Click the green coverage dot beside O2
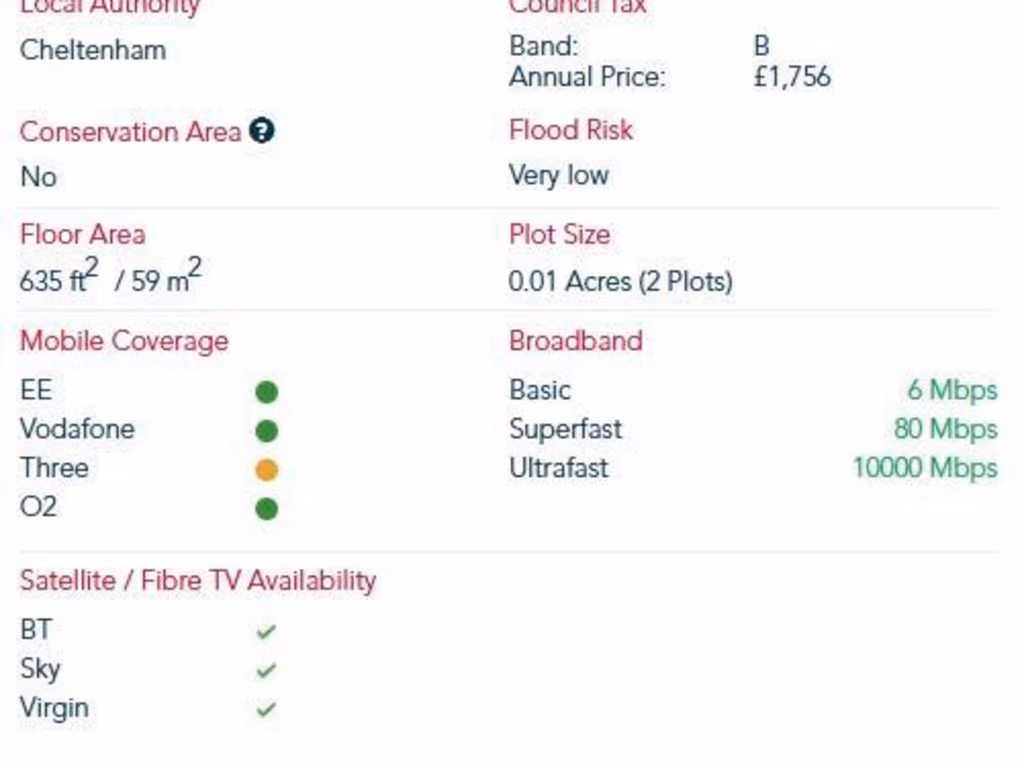The width and height of the screenshot is (1024, 768). tap(266, 509)
